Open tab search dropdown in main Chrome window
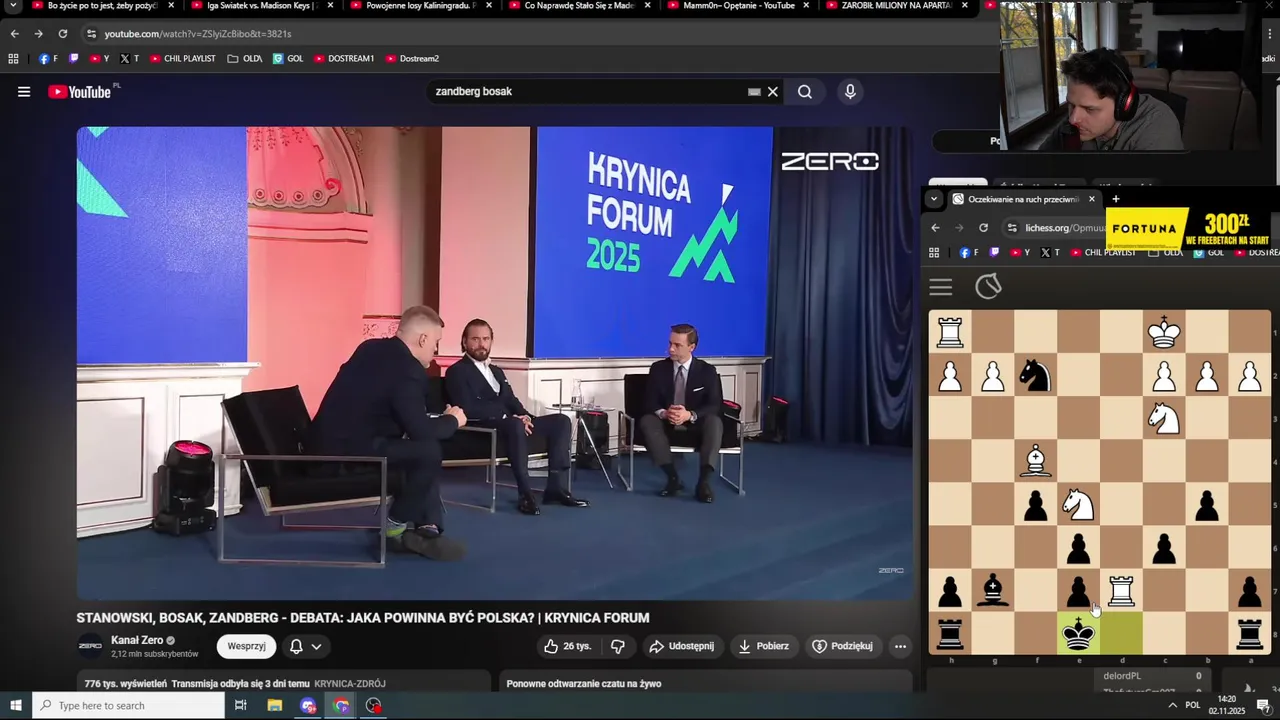The width and height of the screenshot is (1280, 720). (13, 6)
